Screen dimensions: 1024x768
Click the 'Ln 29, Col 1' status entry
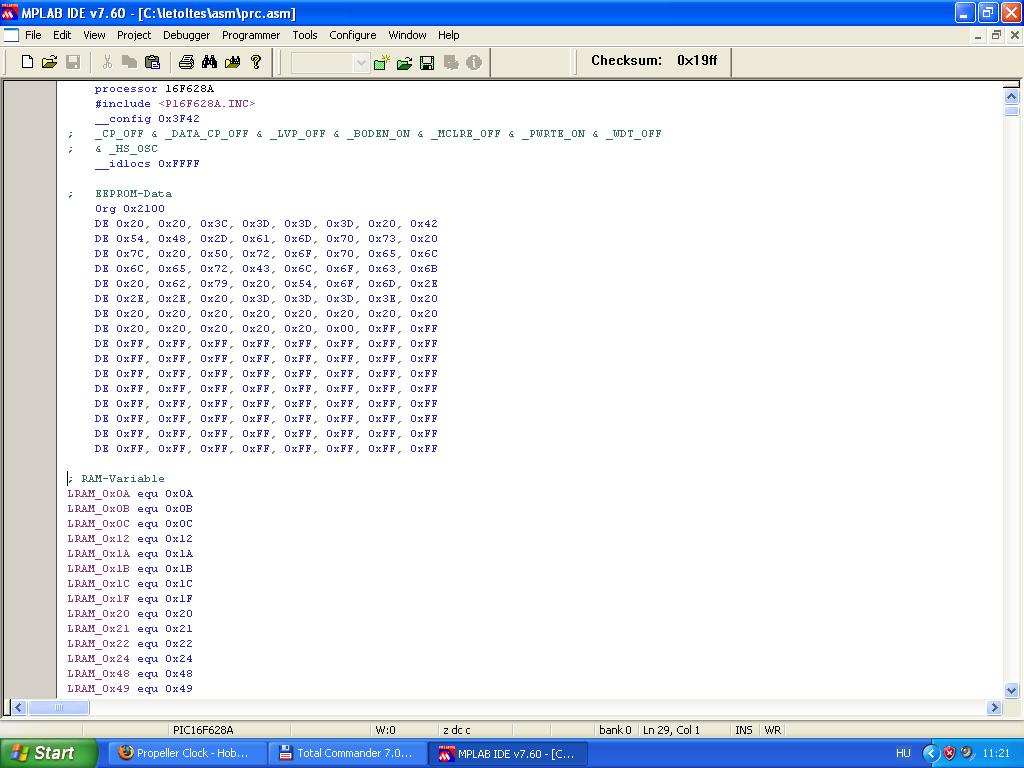tap(671, 730)
